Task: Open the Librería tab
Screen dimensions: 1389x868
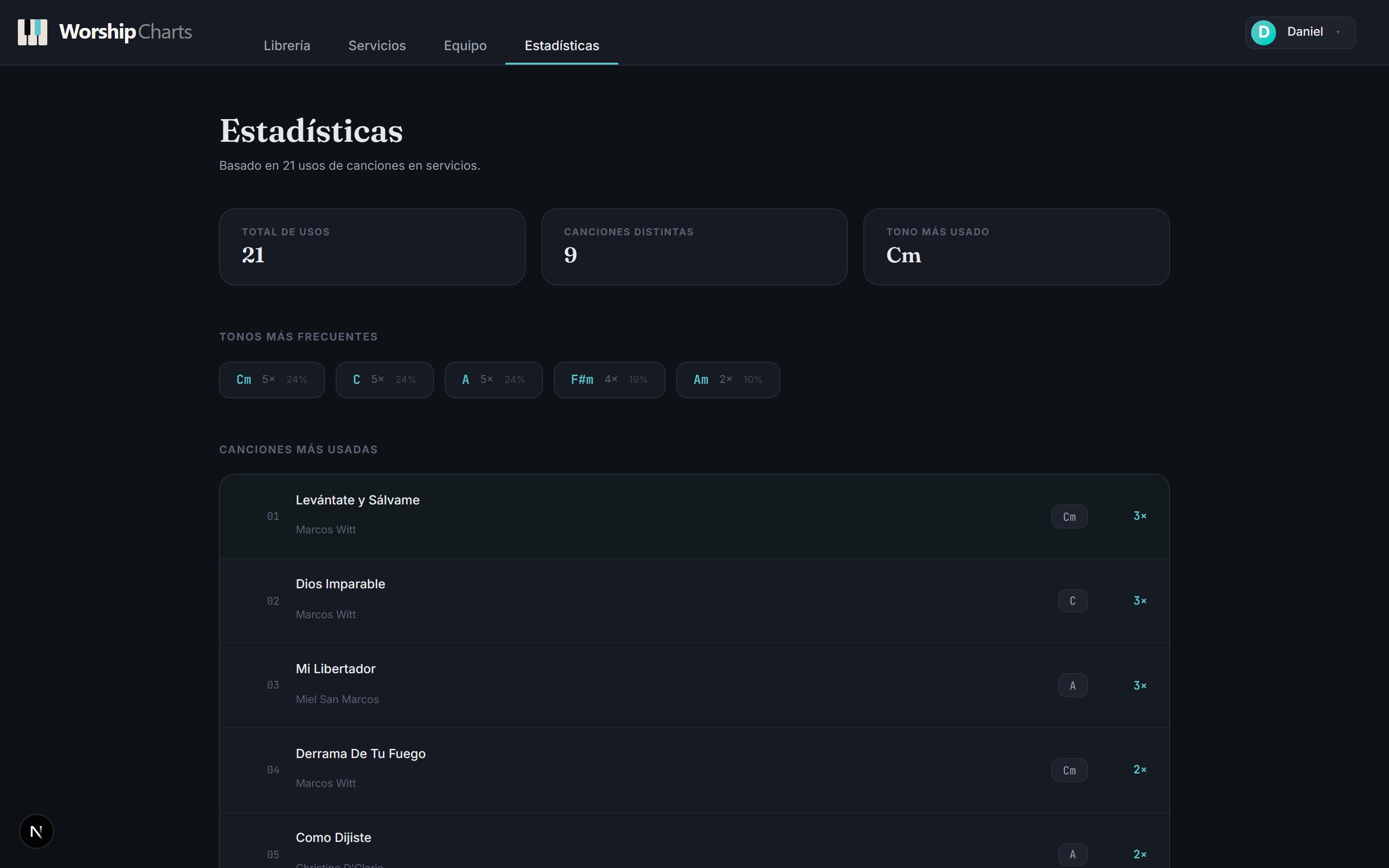Action: (x=287, y=45)
